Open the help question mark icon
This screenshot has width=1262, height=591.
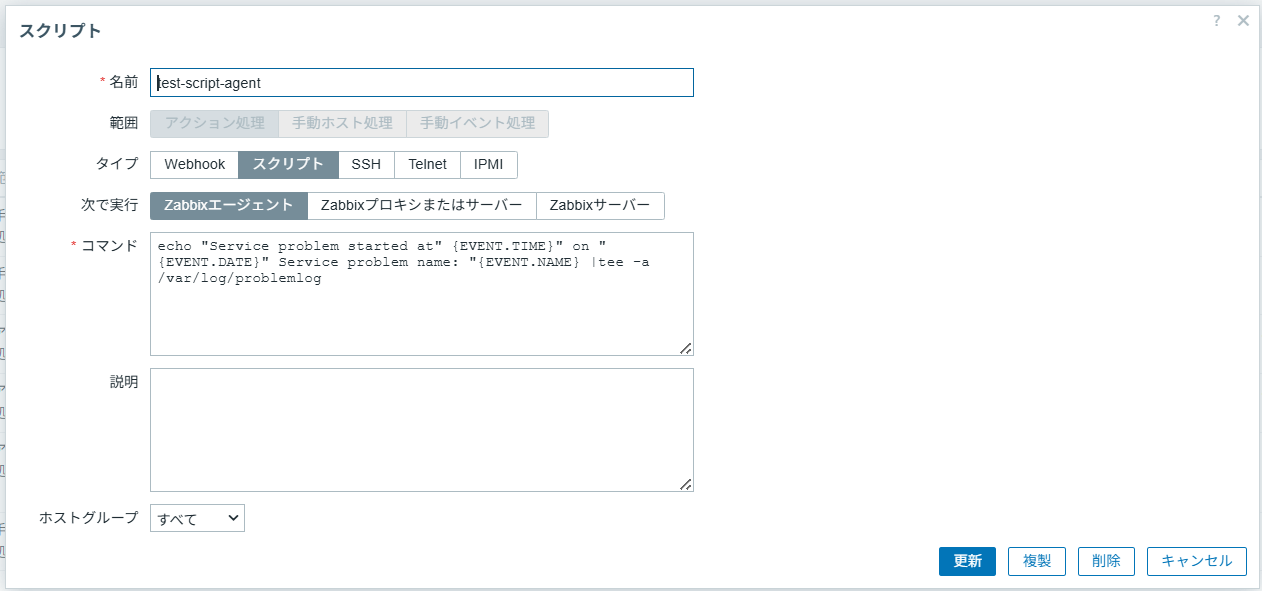[1217, 21]
